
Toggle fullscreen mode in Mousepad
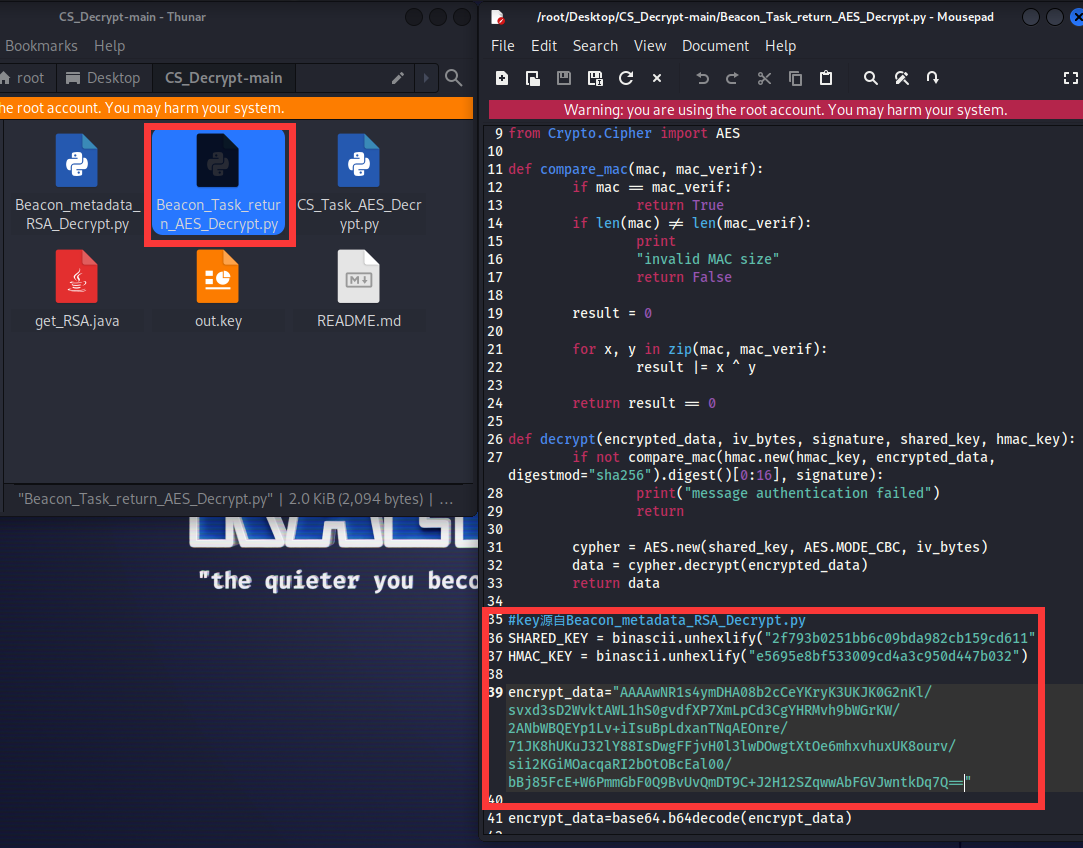coord(1070,78)
